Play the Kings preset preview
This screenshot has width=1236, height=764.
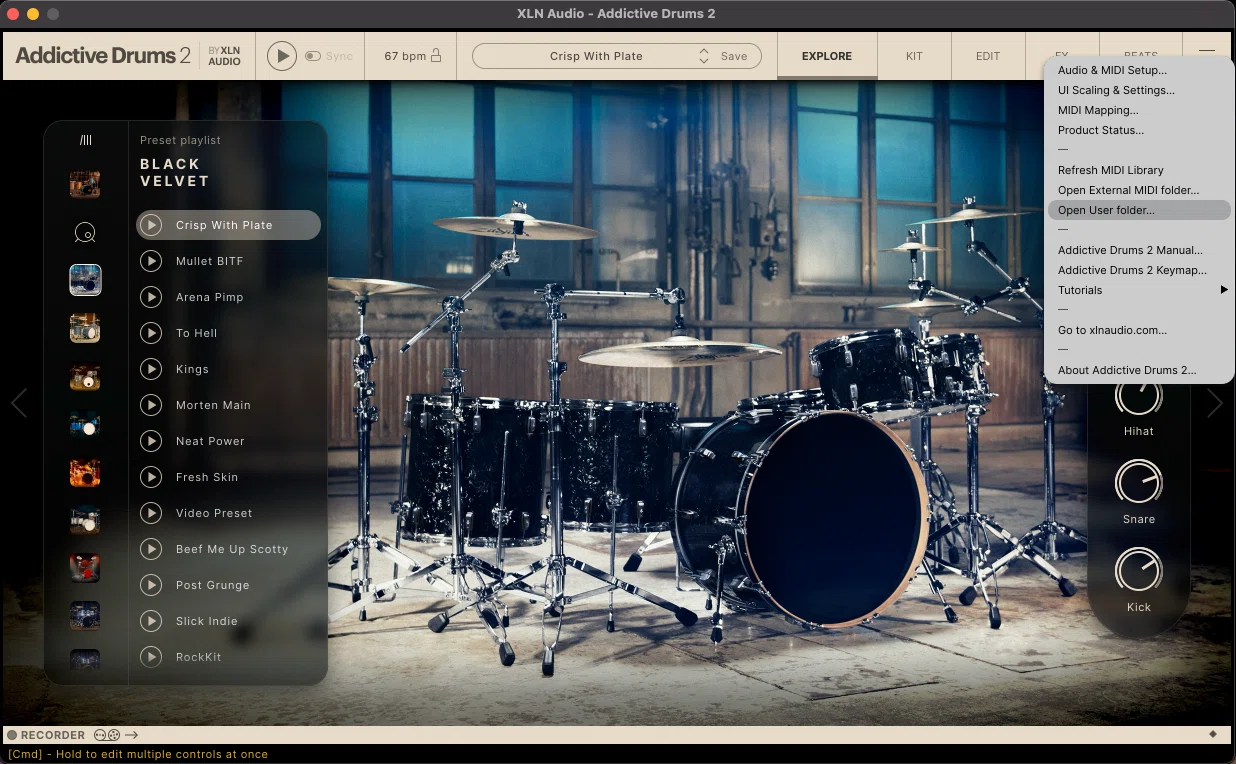pyautogui.click(x=151, y=369)
